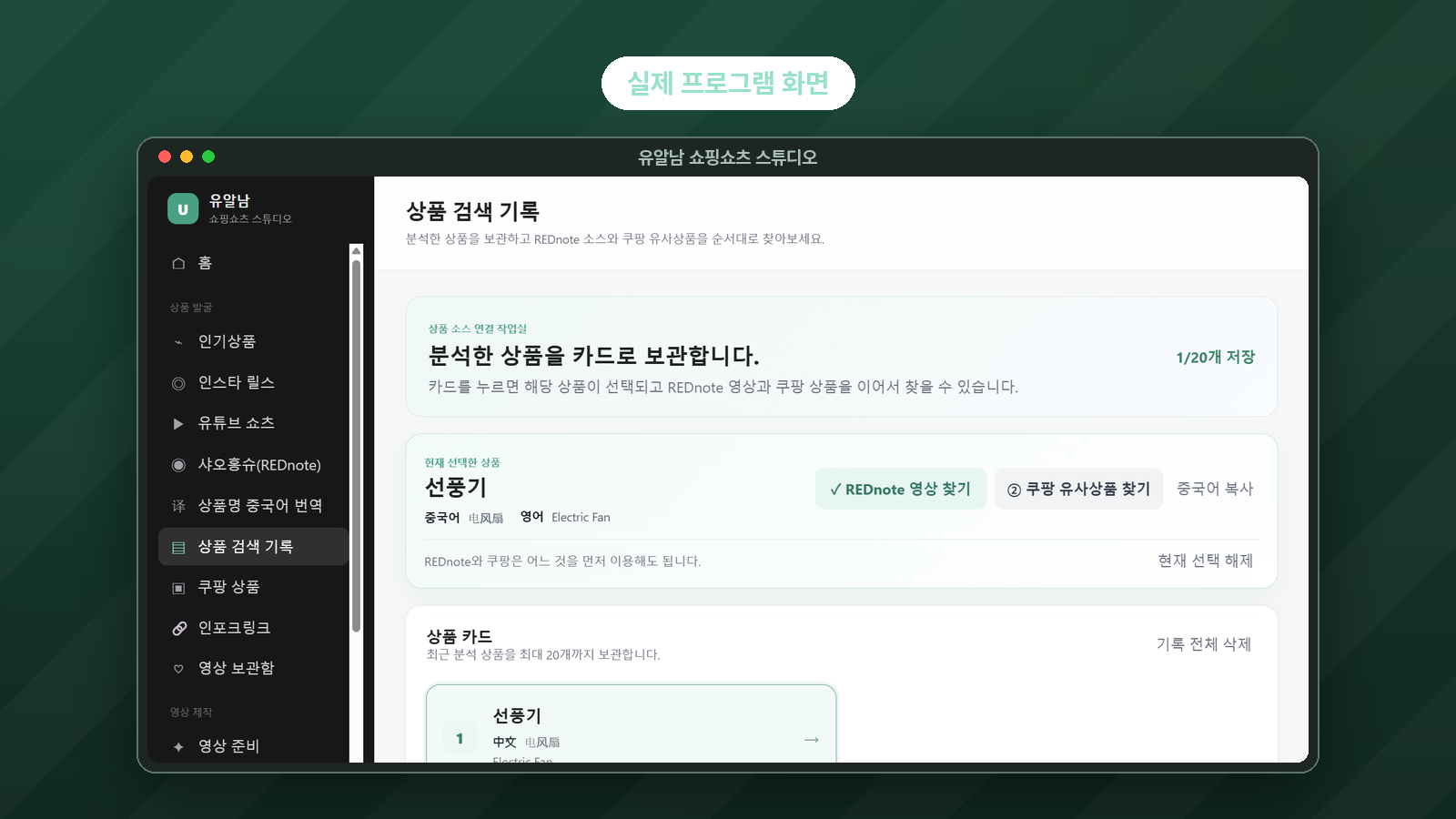Click the 상품 카드 heading

(460, 636)
